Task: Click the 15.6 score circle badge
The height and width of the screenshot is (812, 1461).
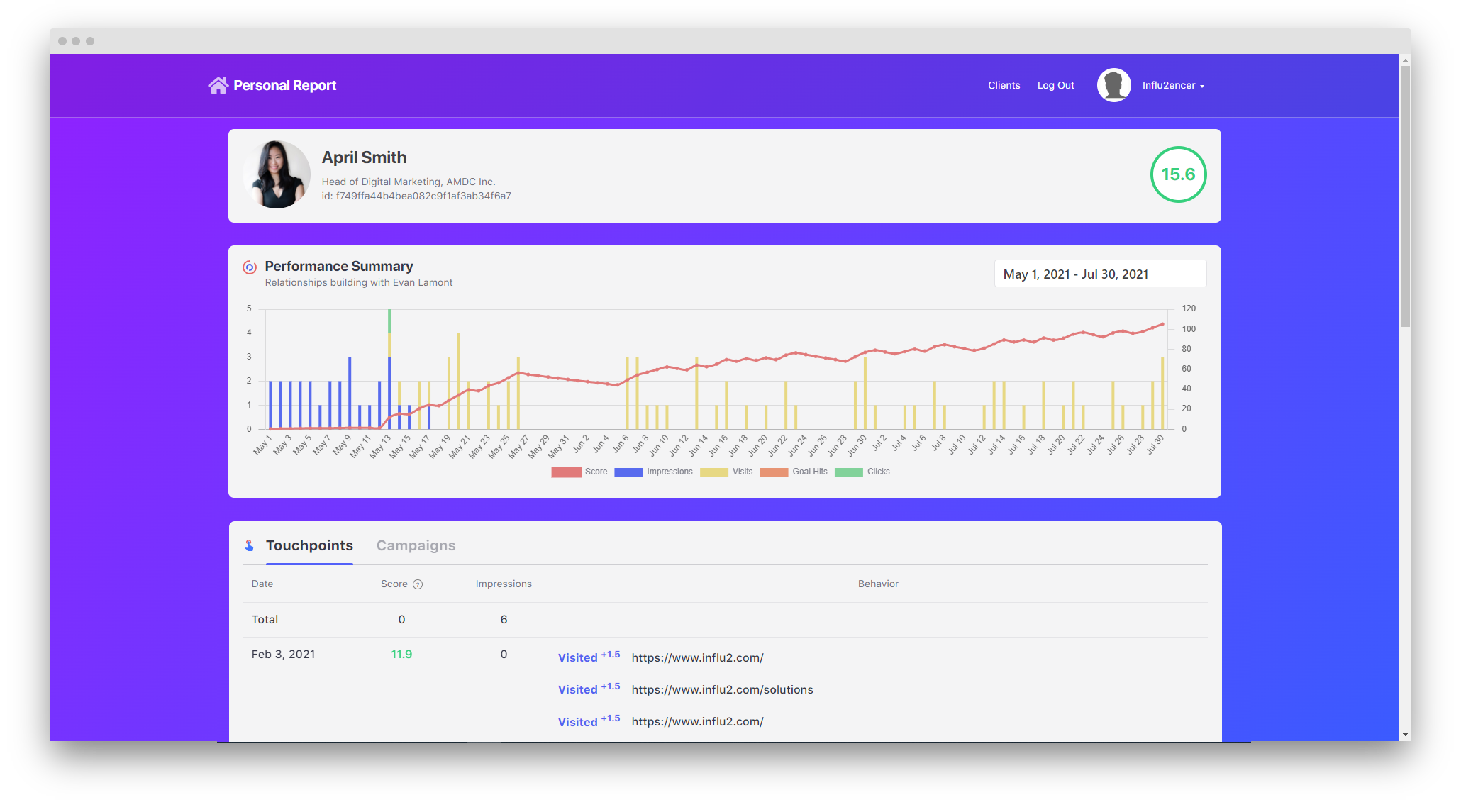Action: point(1178,174)
